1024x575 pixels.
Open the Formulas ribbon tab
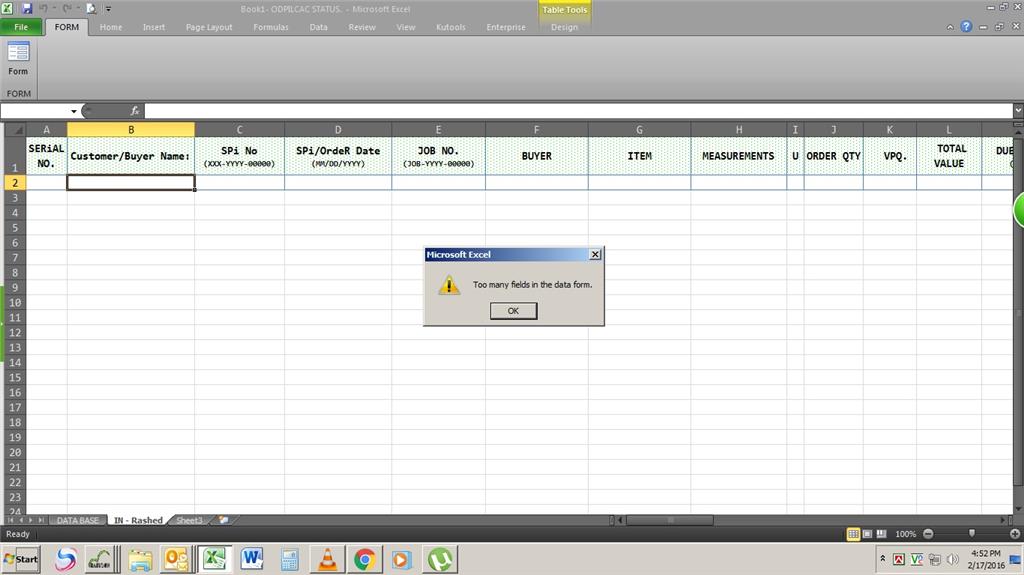271,27
